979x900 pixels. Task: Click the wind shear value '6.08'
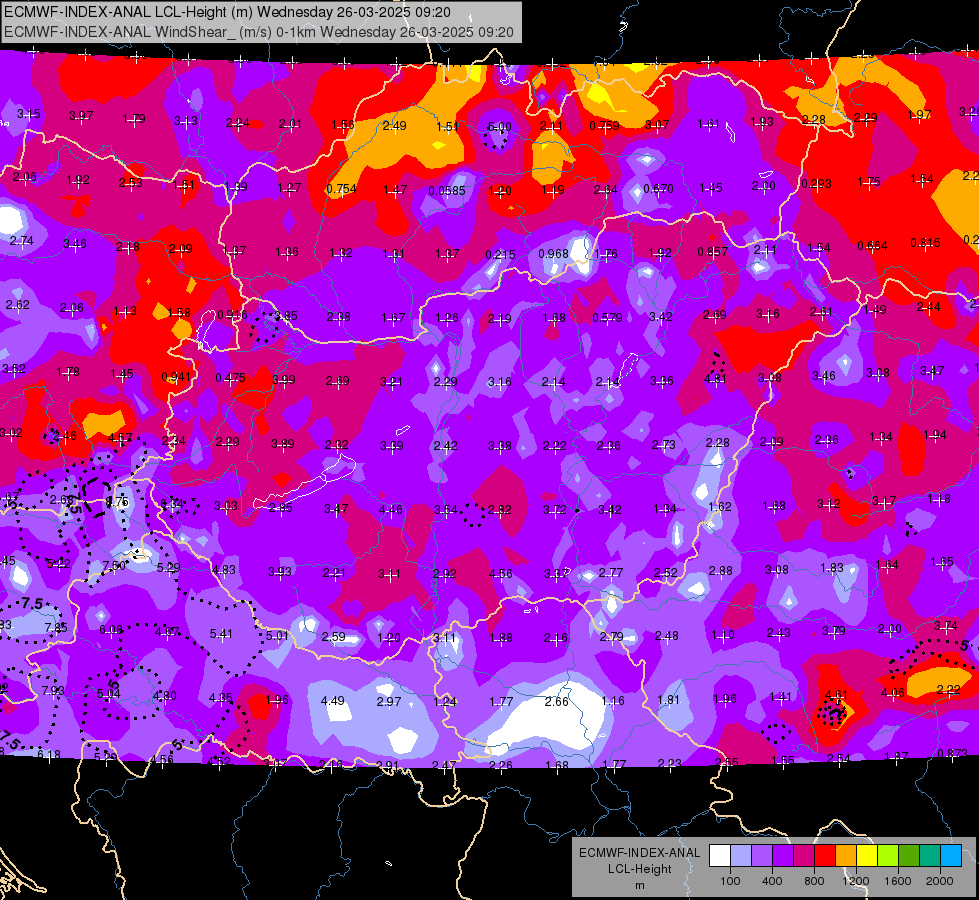coord(111,630)
